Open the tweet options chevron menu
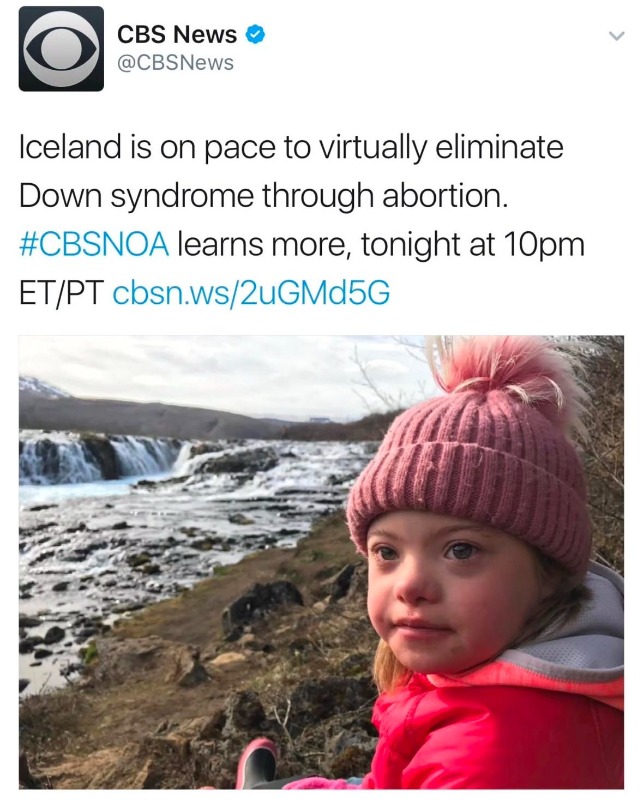Screen dimensions: 642x800 pyautogui.click(x=616, y=35)
